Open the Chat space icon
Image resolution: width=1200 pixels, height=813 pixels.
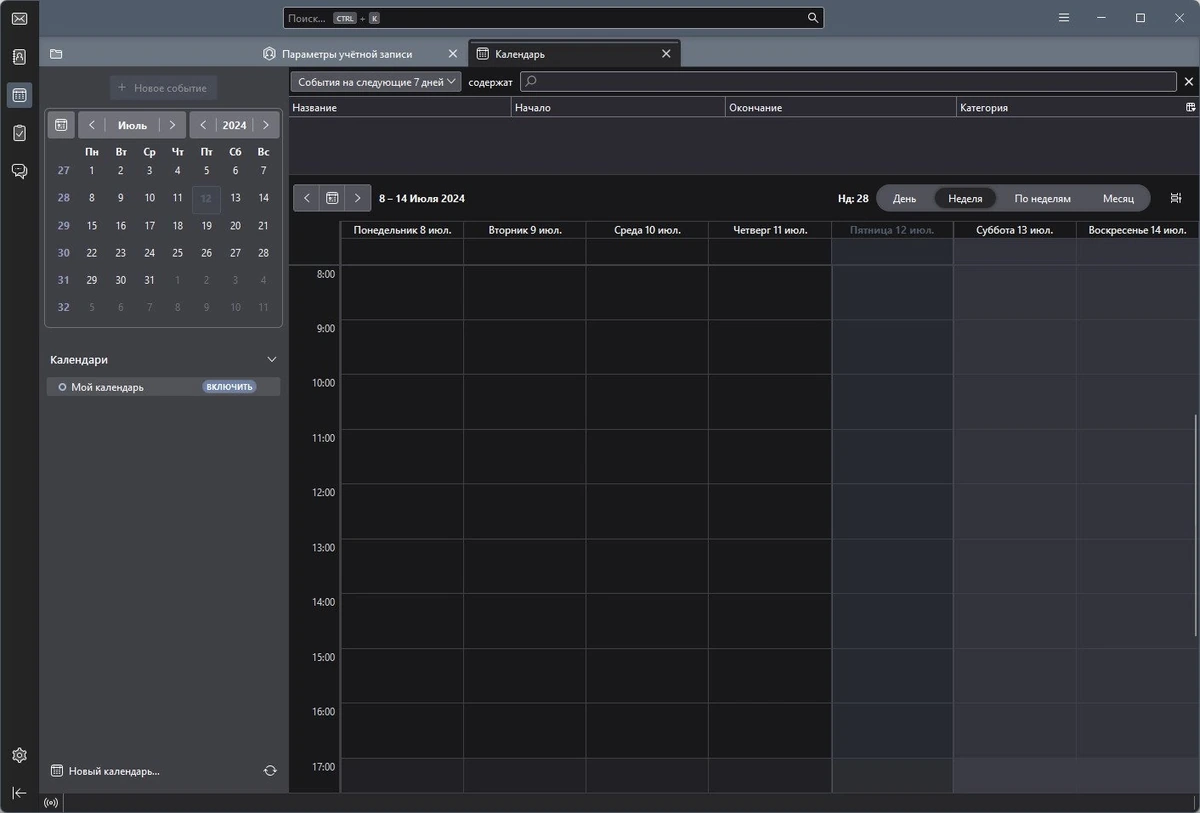tap(19, 171)
